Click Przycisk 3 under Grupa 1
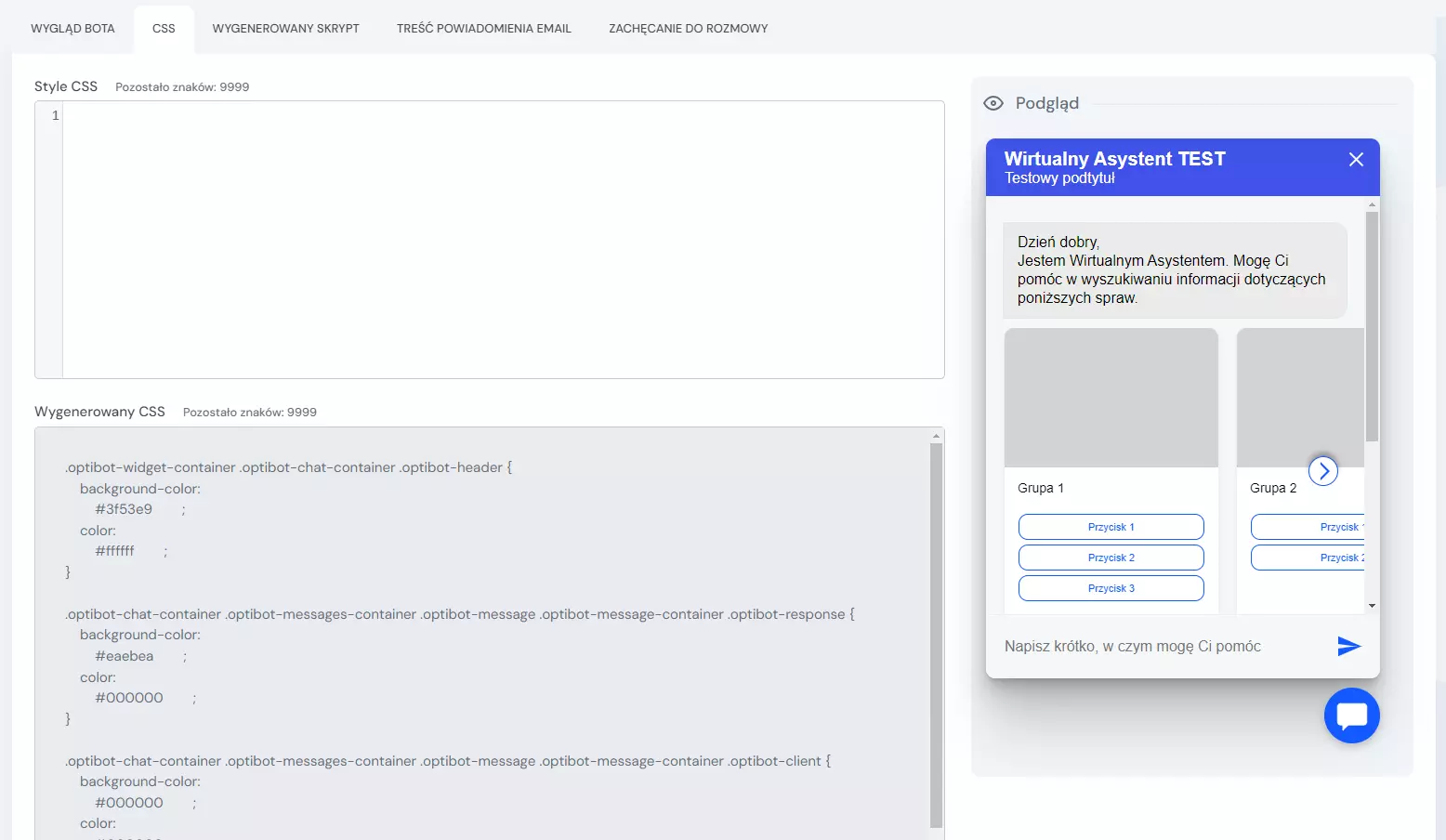 click(1111, 588)
